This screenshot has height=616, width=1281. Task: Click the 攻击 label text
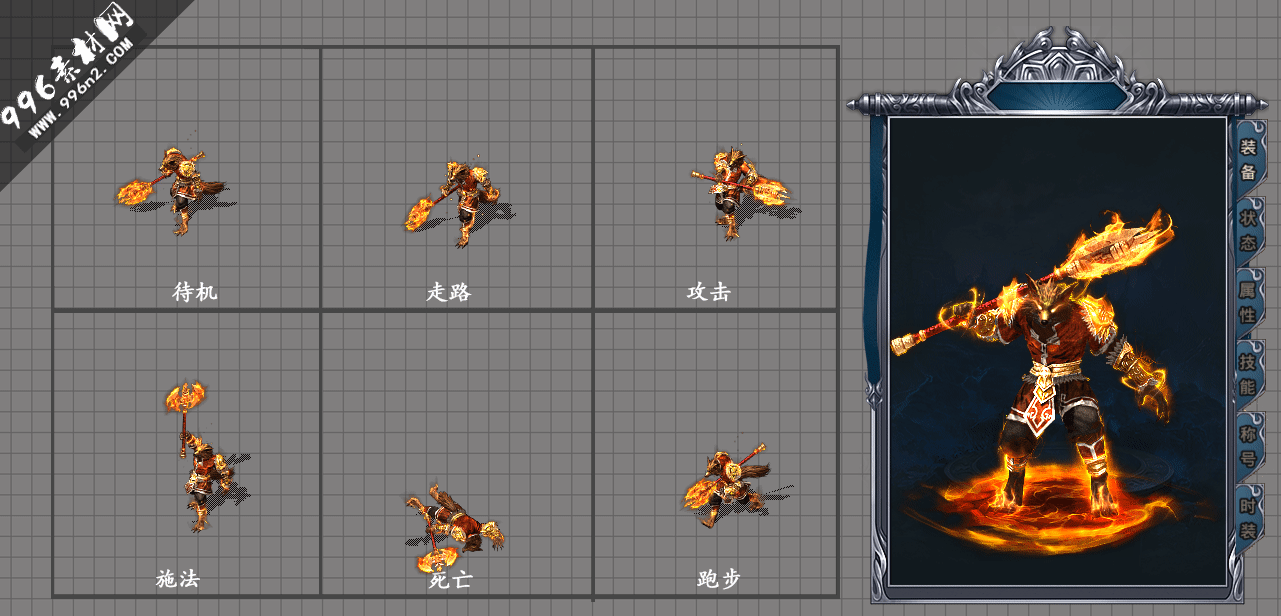709,292
